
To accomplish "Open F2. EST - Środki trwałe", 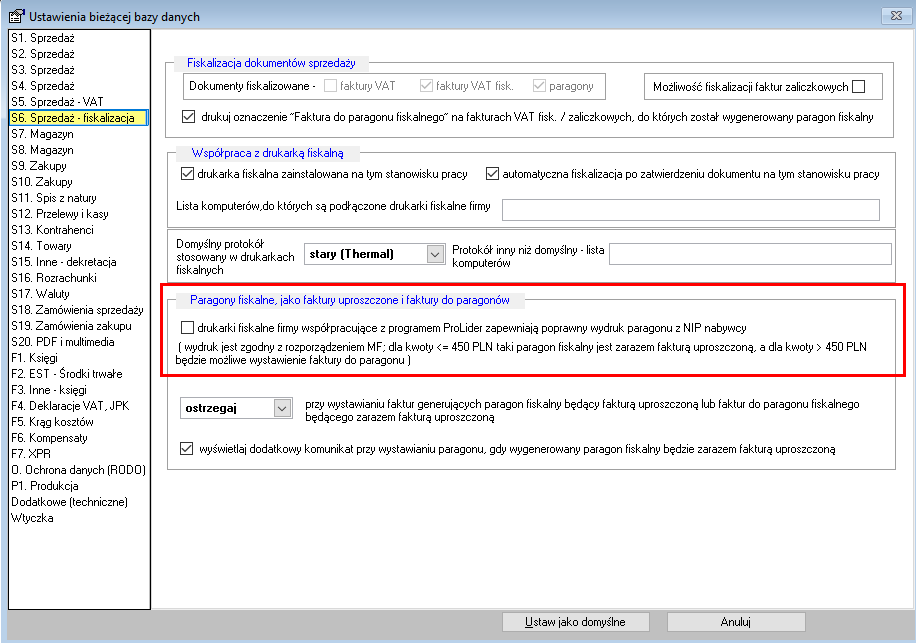I will [x=79, y=374].
